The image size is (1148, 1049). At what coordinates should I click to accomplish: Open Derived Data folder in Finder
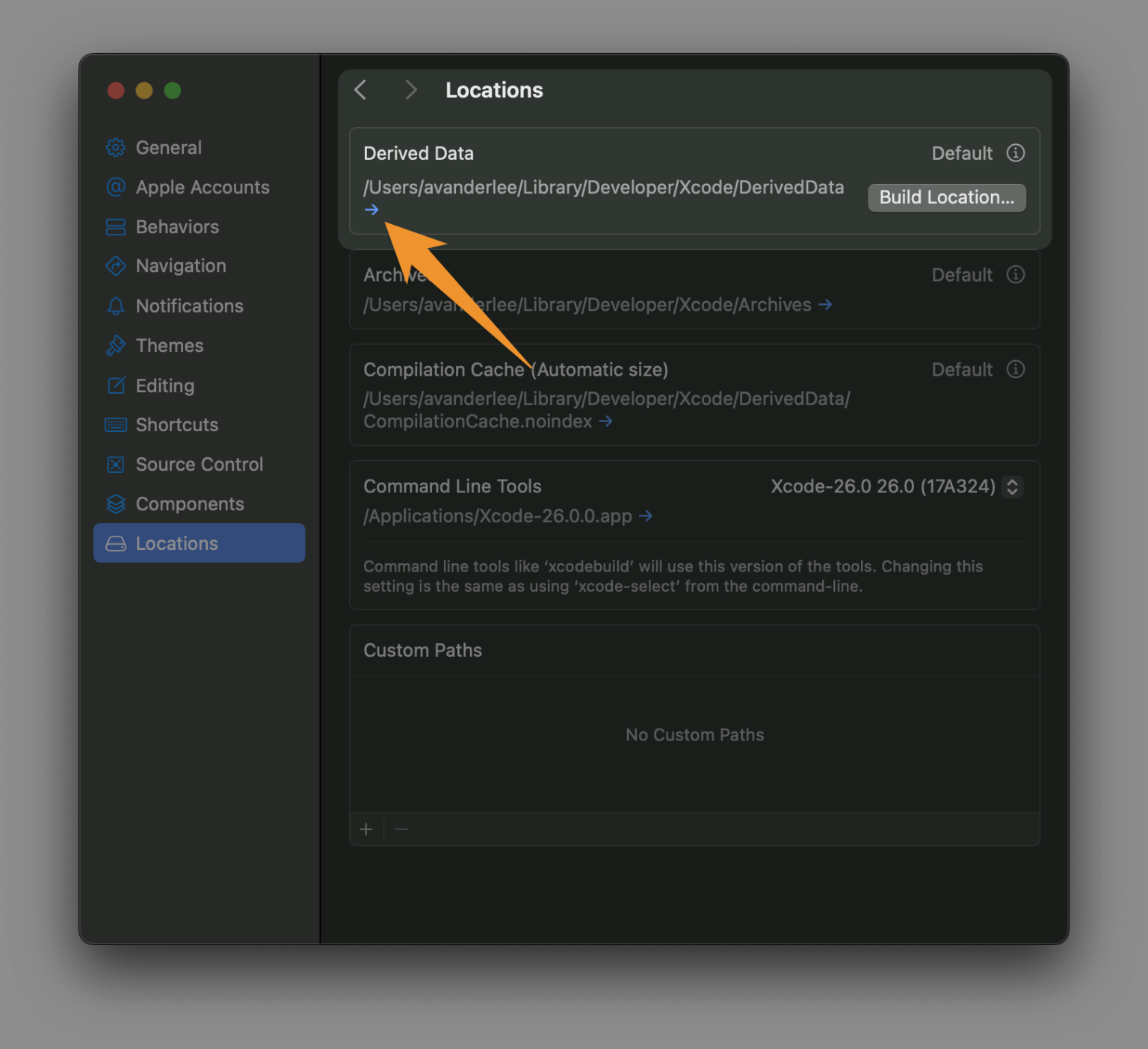371,210
